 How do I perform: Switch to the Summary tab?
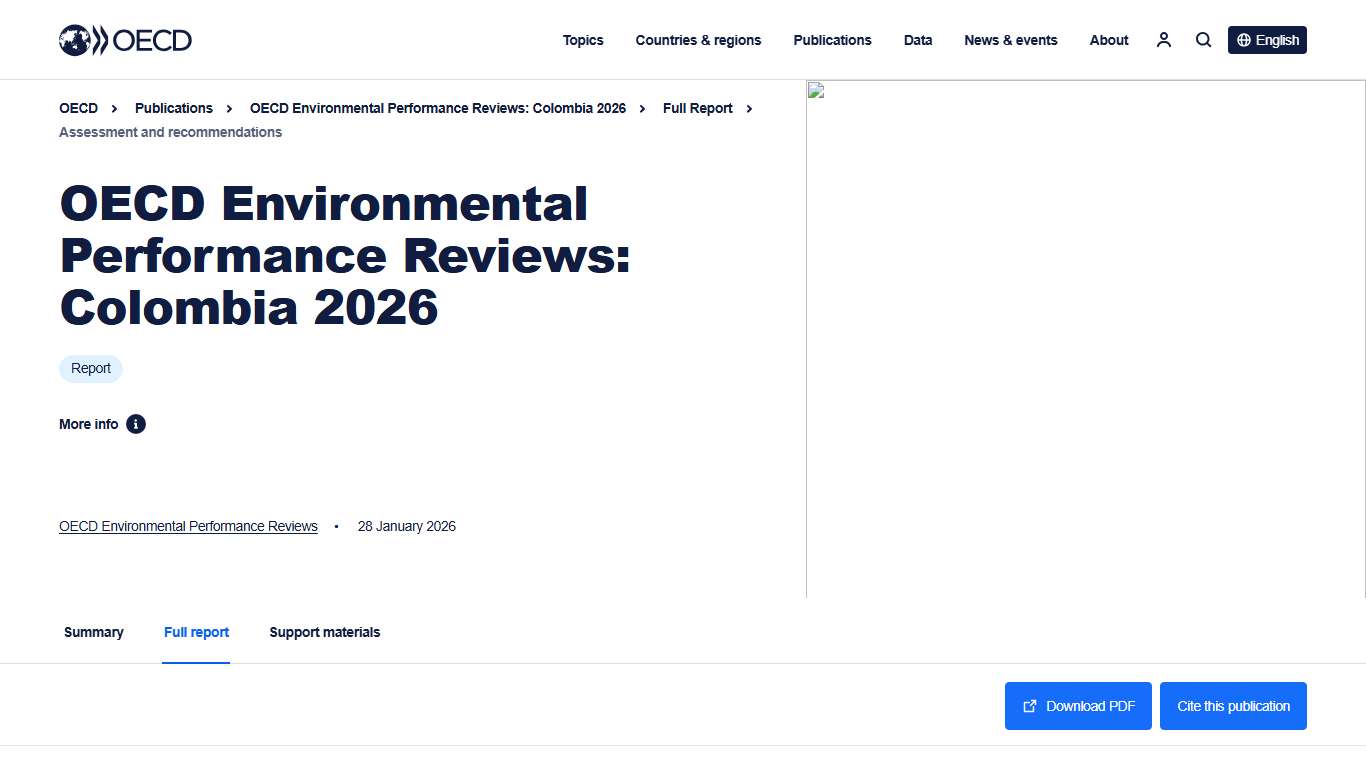pyautogui.click(x=93, y=632)
